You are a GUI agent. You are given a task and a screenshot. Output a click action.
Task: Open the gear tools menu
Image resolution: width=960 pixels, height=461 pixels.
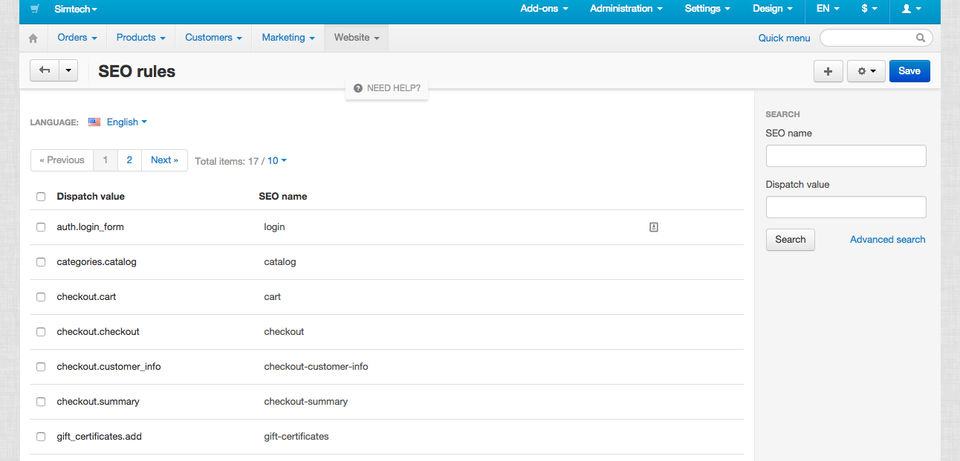click(x=866, y=71)
